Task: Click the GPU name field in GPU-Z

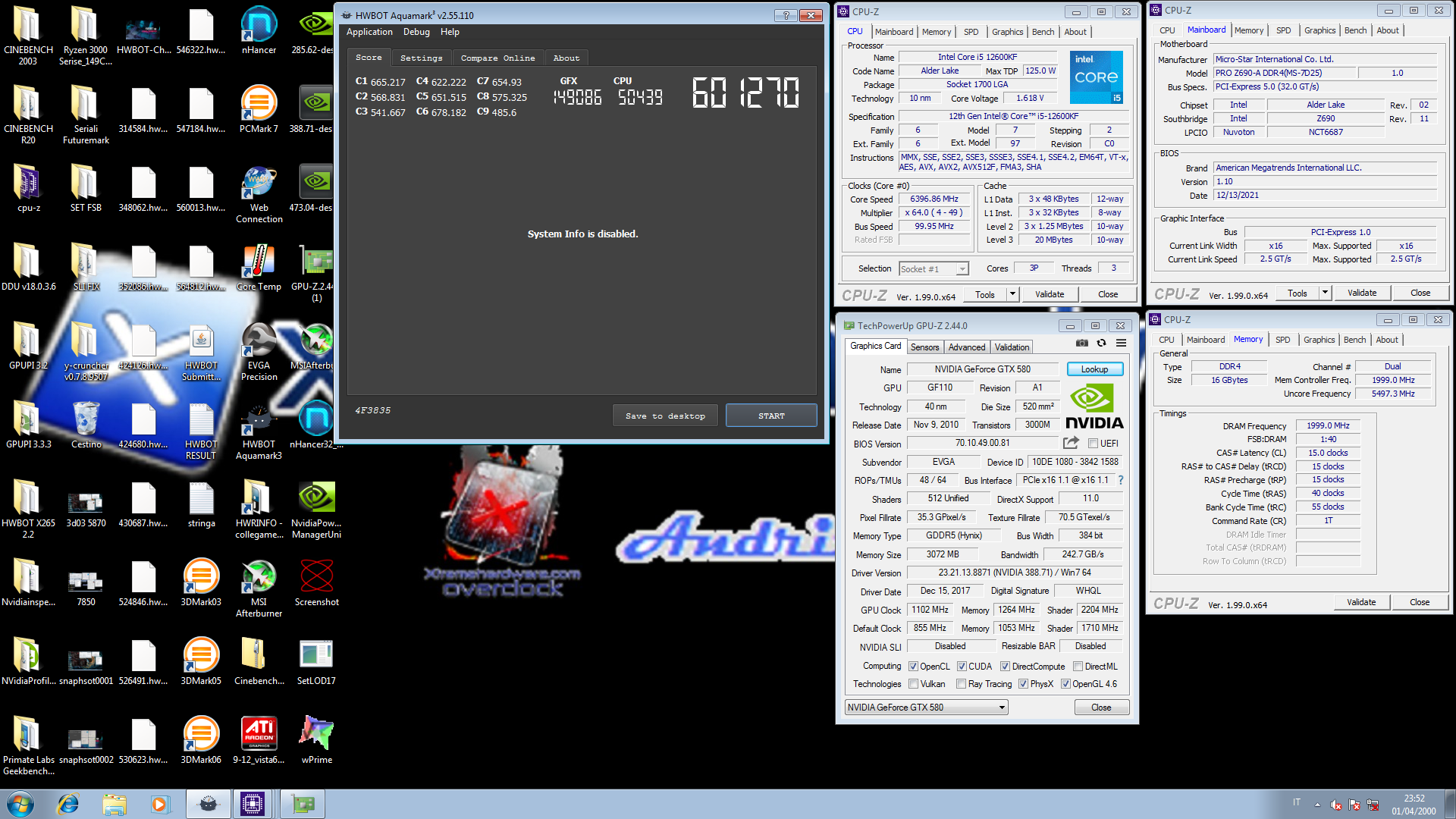Action: pos(982,369)
